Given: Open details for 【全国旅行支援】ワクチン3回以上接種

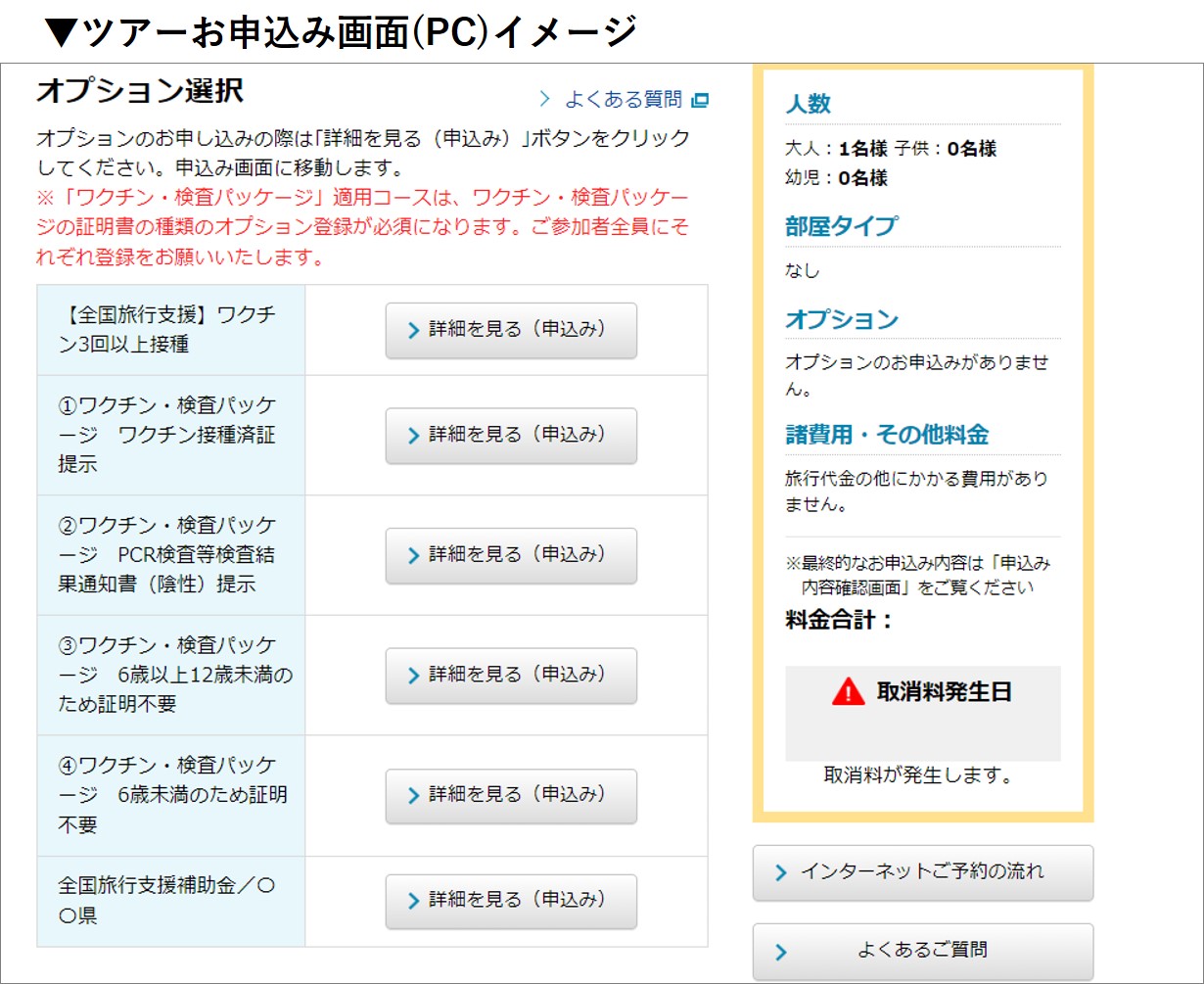Looking at the screenshot, I should [510, 330].
